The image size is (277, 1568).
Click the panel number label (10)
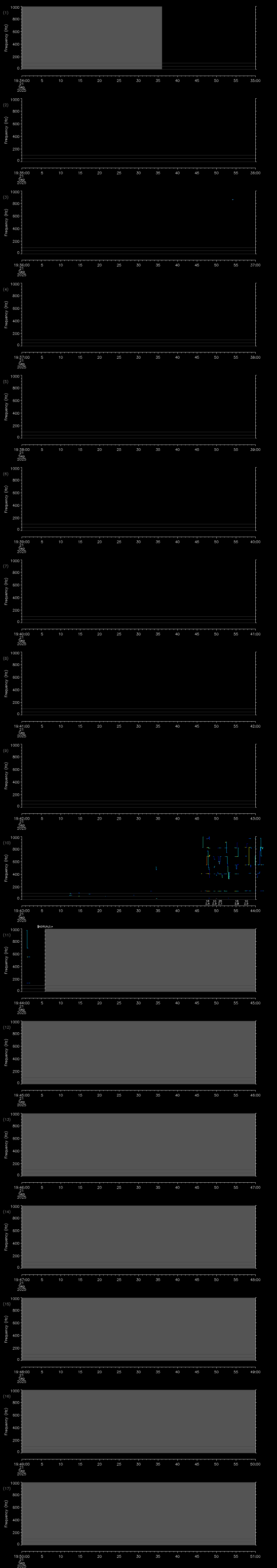pos(7,842)
